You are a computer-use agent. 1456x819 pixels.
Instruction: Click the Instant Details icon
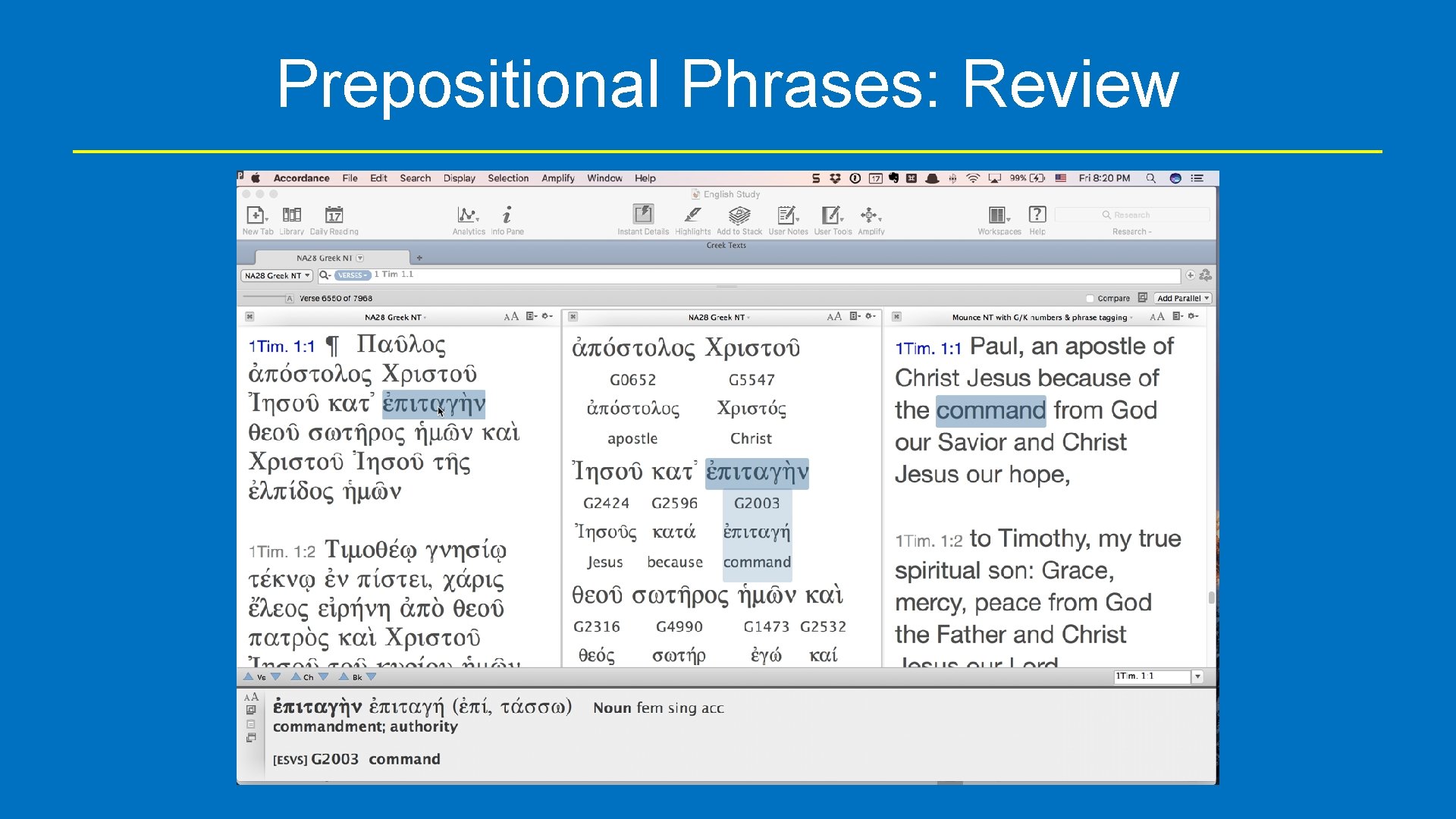coord(642,215)
